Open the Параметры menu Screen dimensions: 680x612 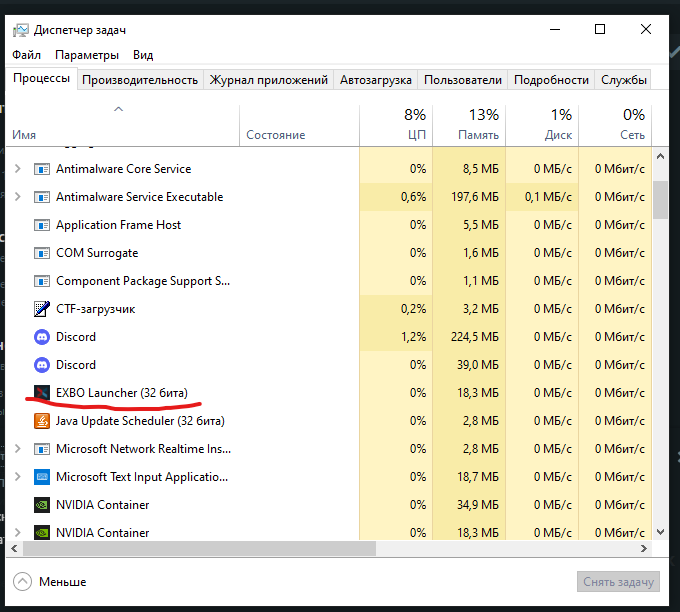(87, 55)
